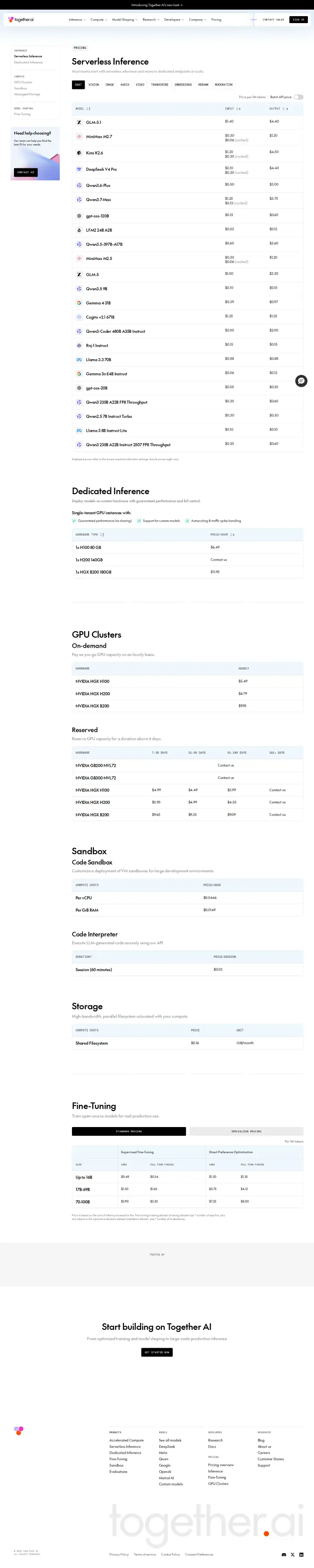Sort the Hardware Type column icon
Viewport: 314px width, 1568px height.
(102, 534)
